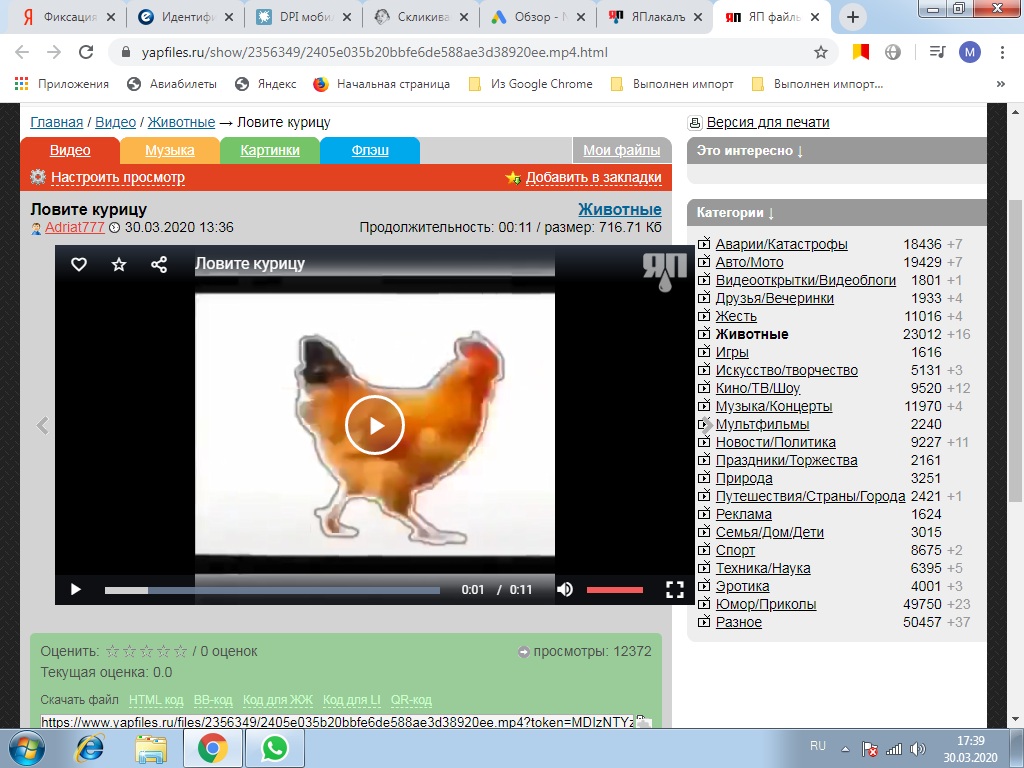Viewport: 1024px width, 768px height.
Task: Adjust the red volume slider
Action: point(615,590)
